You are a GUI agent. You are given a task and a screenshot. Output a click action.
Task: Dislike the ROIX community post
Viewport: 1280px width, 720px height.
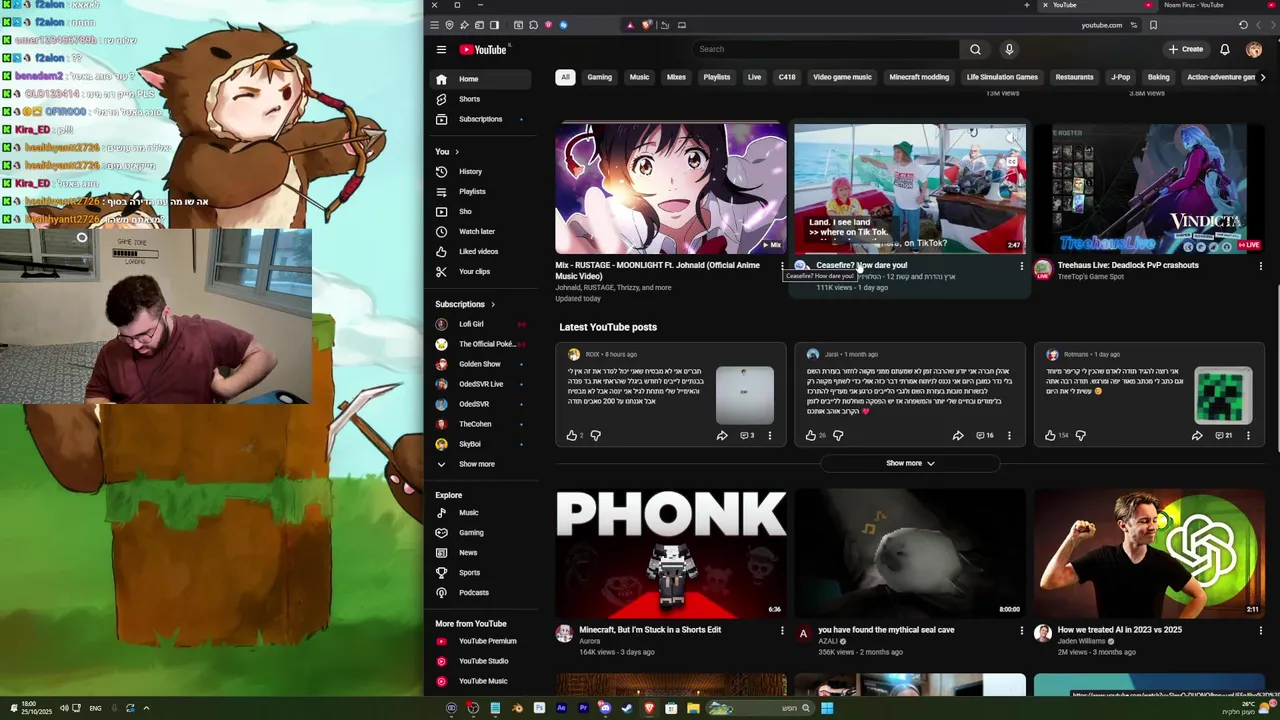[596, 435]
